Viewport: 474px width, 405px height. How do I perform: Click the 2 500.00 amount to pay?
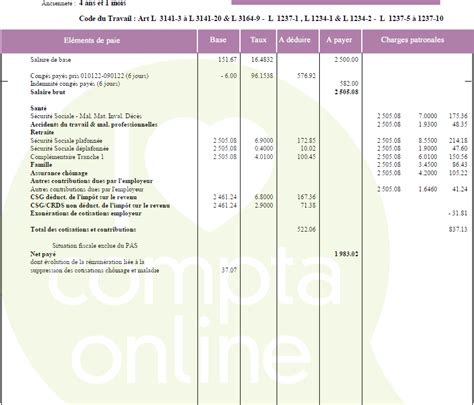click(x=347, y=60)
